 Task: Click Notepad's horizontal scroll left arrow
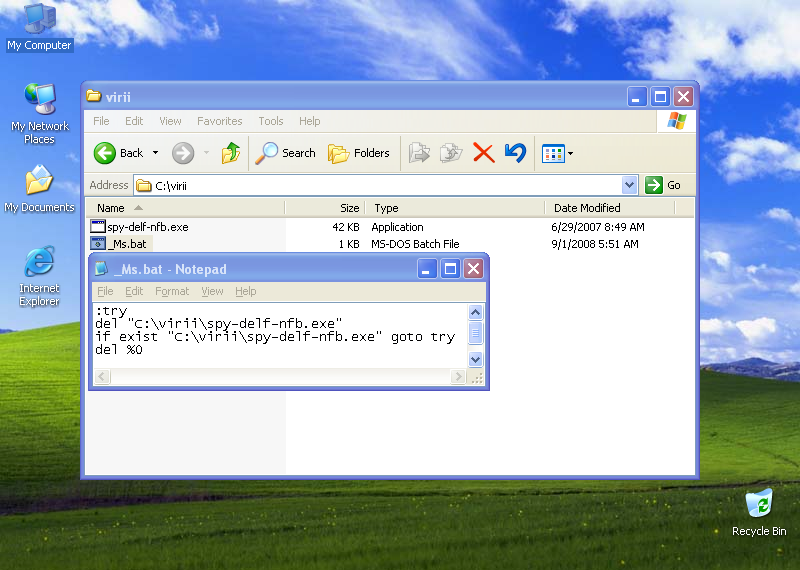click(102, 377)
